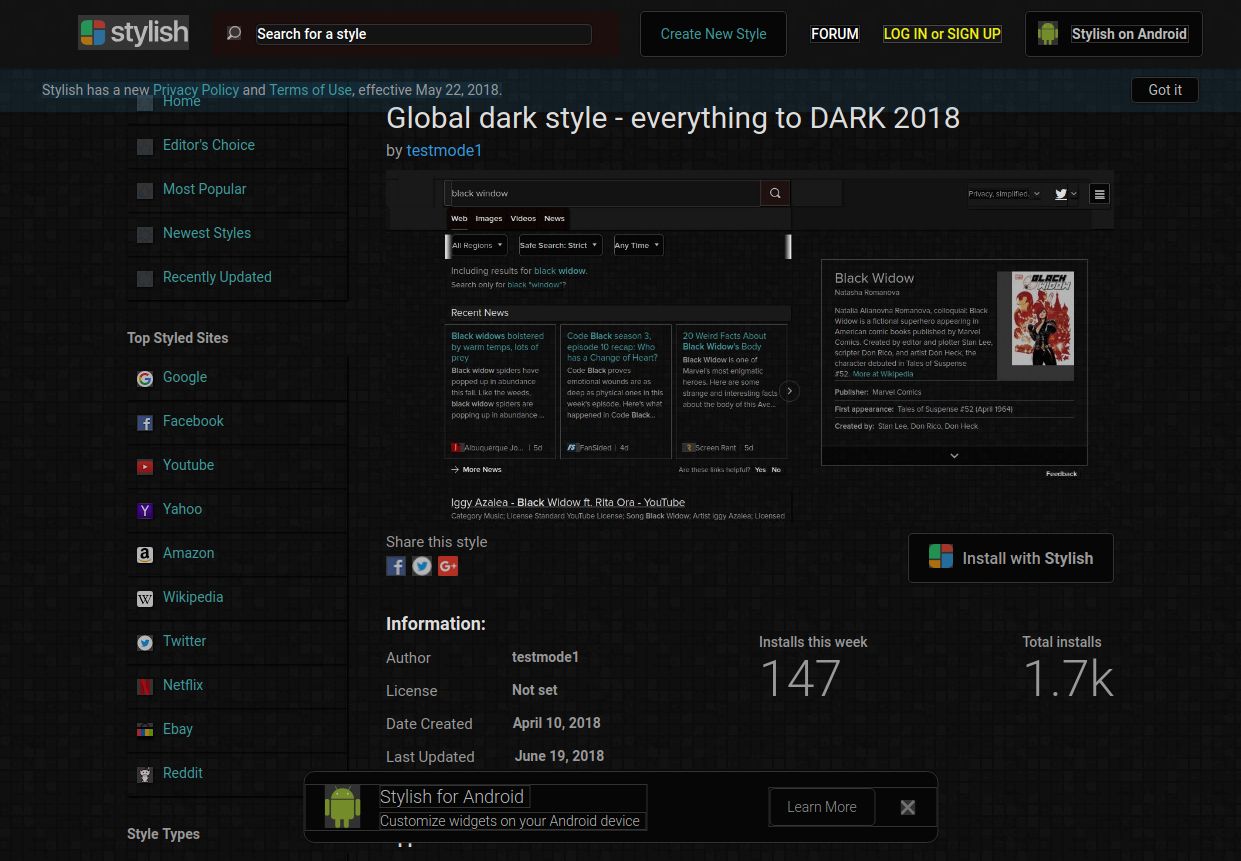Open Google styles link
1241x861 pixels.
185,377
